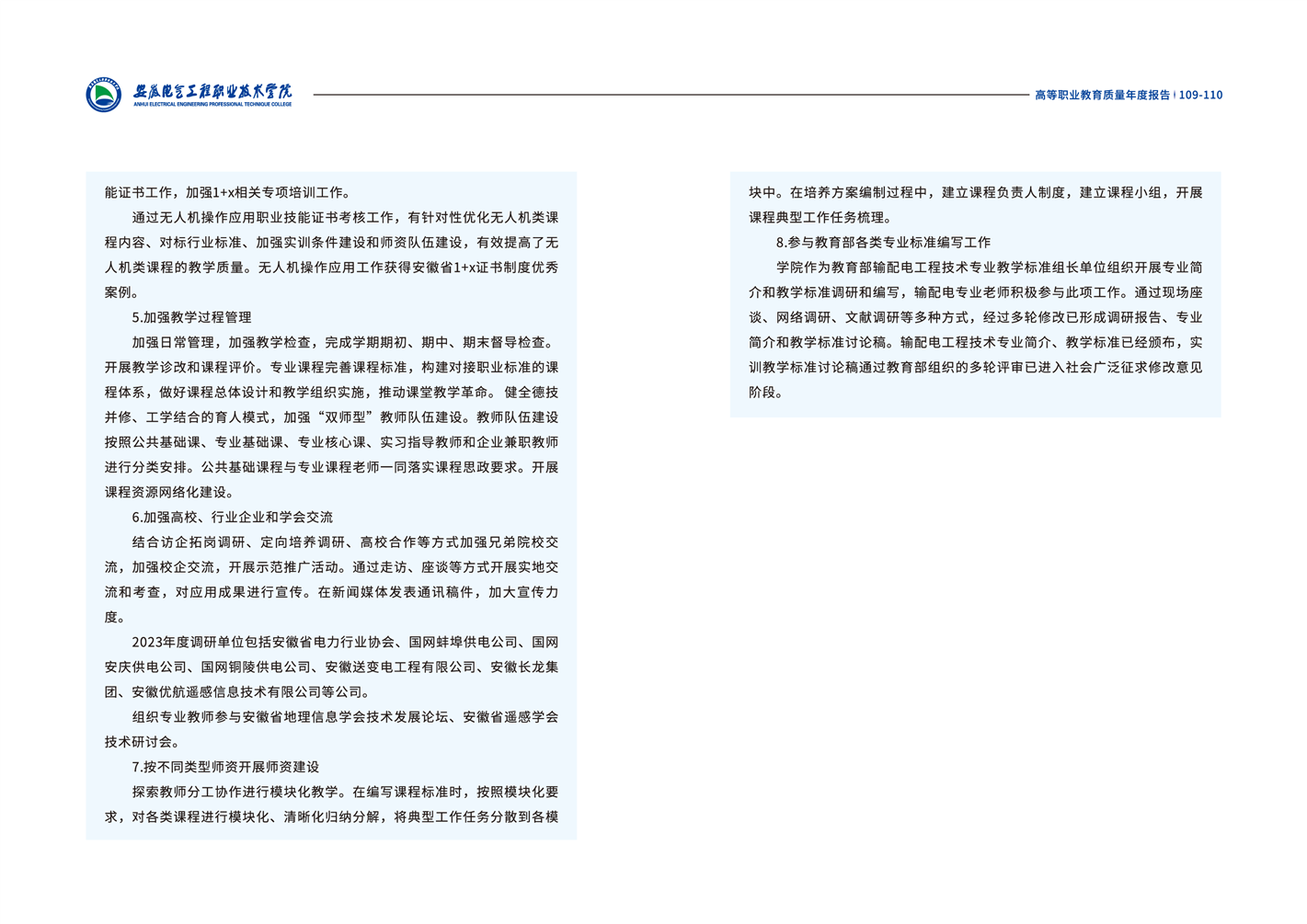
Task: Click the heading 8.参与教育部各类专业标准编写工作
Action: click(883, 243)
